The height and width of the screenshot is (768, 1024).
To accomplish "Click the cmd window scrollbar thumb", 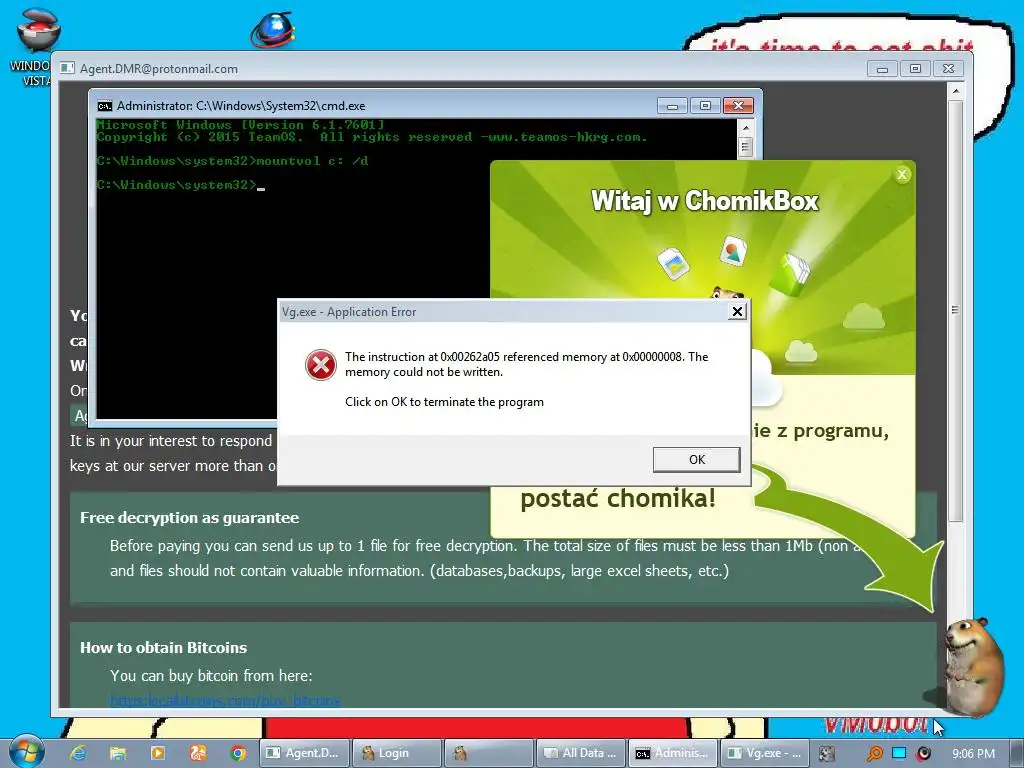I will [x=745, y=147].
